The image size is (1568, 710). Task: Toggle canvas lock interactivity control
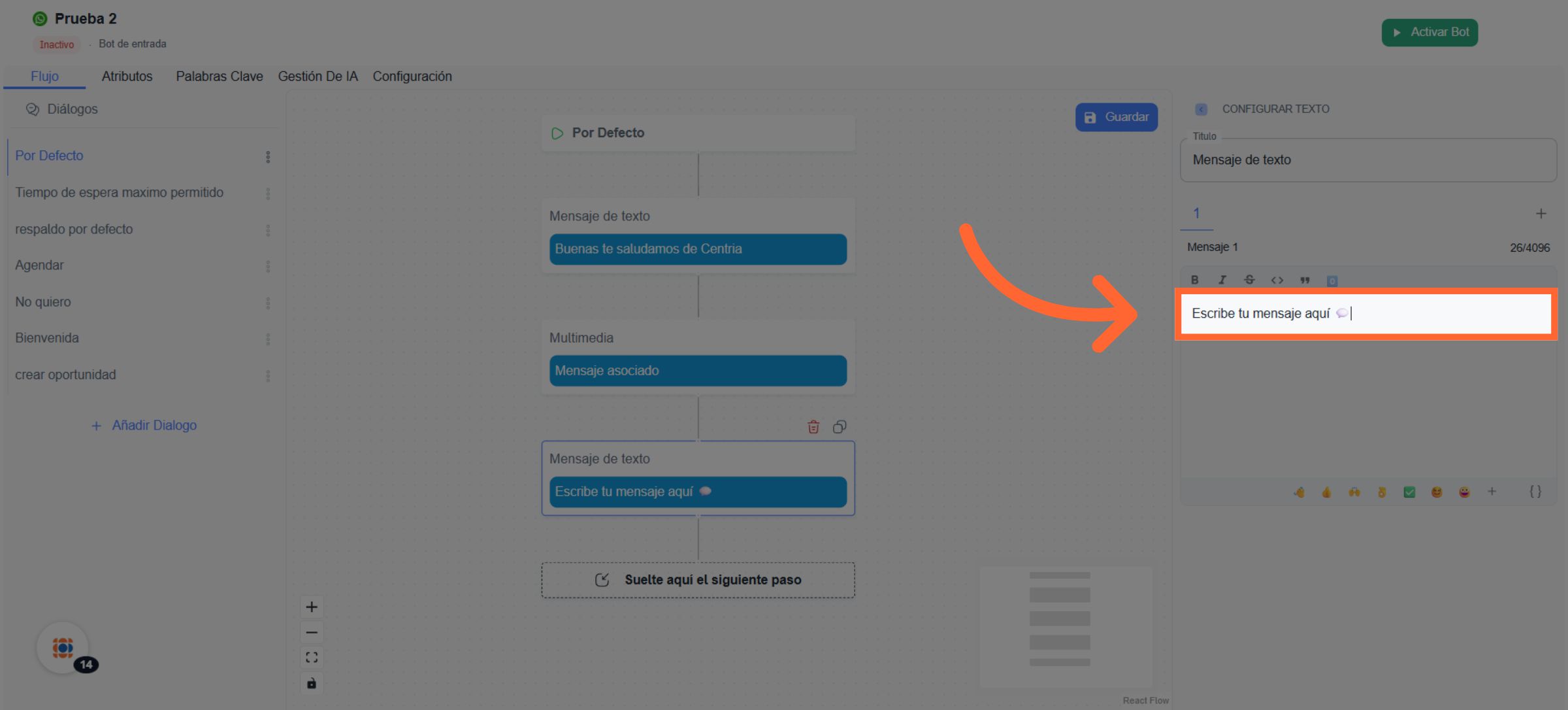pos(312,683)
